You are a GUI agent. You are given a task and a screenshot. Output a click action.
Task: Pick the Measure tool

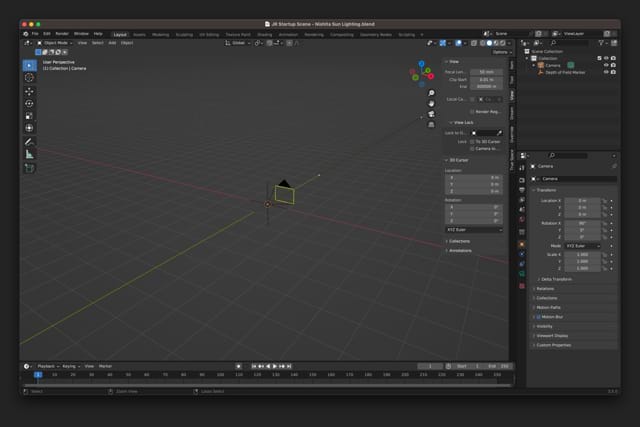coord(29,154)
